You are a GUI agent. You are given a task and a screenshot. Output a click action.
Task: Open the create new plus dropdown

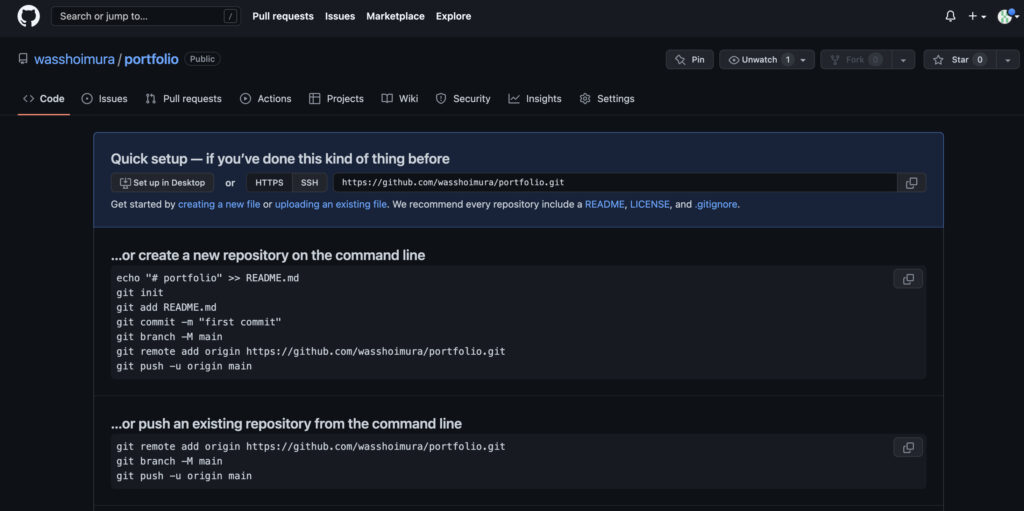click(977, 16)
